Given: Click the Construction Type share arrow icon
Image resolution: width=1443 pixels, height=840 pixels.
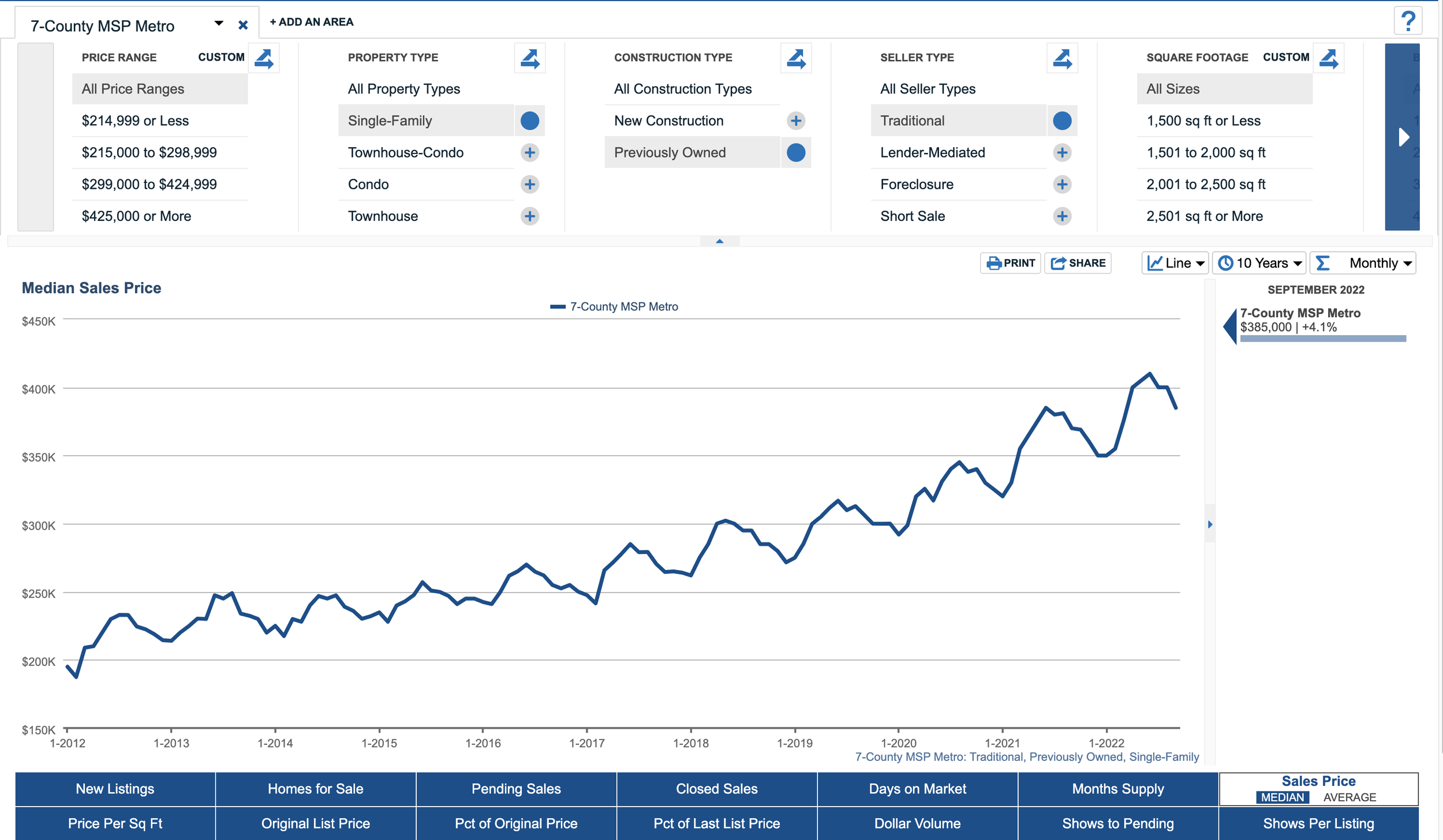Looking at the screenshot, I should click(795, 58).
